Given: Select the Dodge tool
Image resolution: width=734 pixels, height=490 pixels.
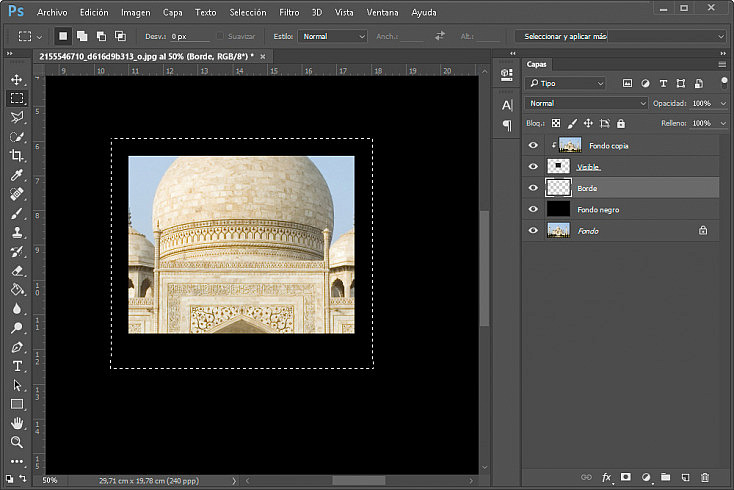Looking at the screenshot, I should point(17,328).
